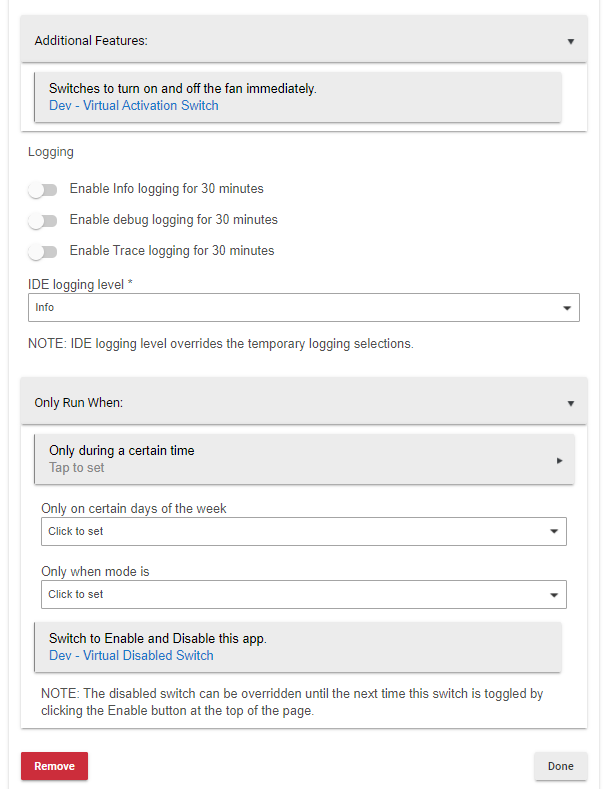Click the Only Run When header title
The image size is (611, 789).
[x=78, y=403]
